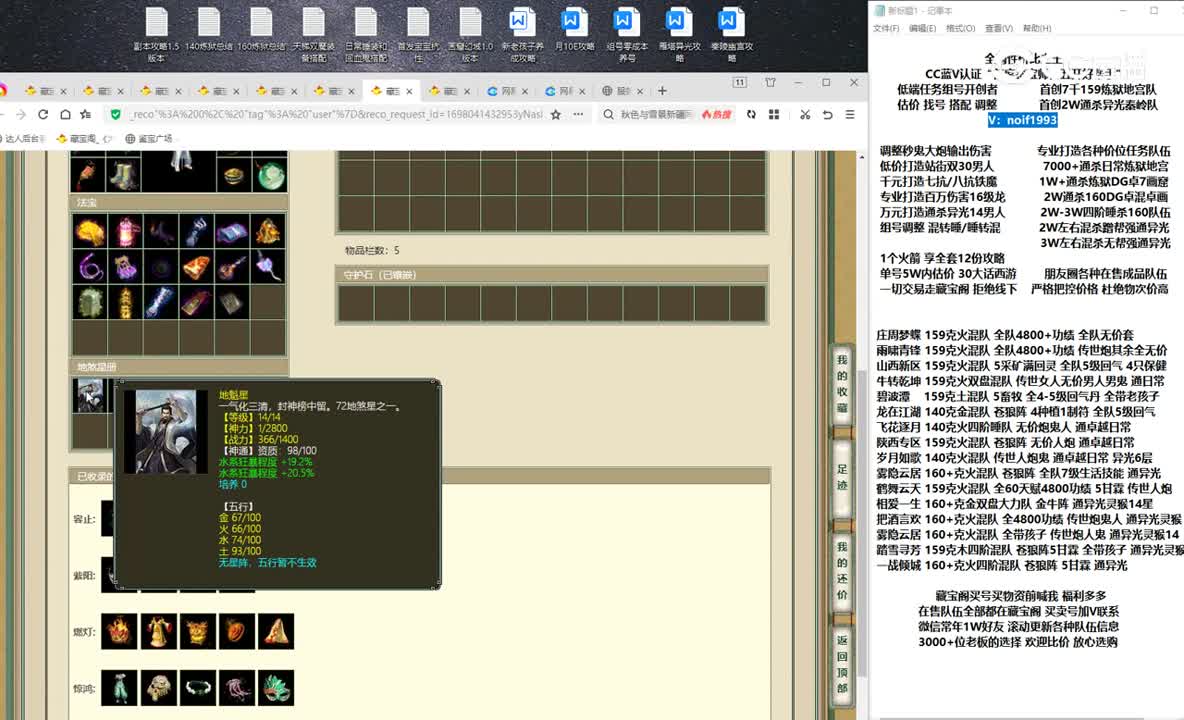Click the 足迹 side button
Viewport: 1184px width, 720px height.
point(842,477)
